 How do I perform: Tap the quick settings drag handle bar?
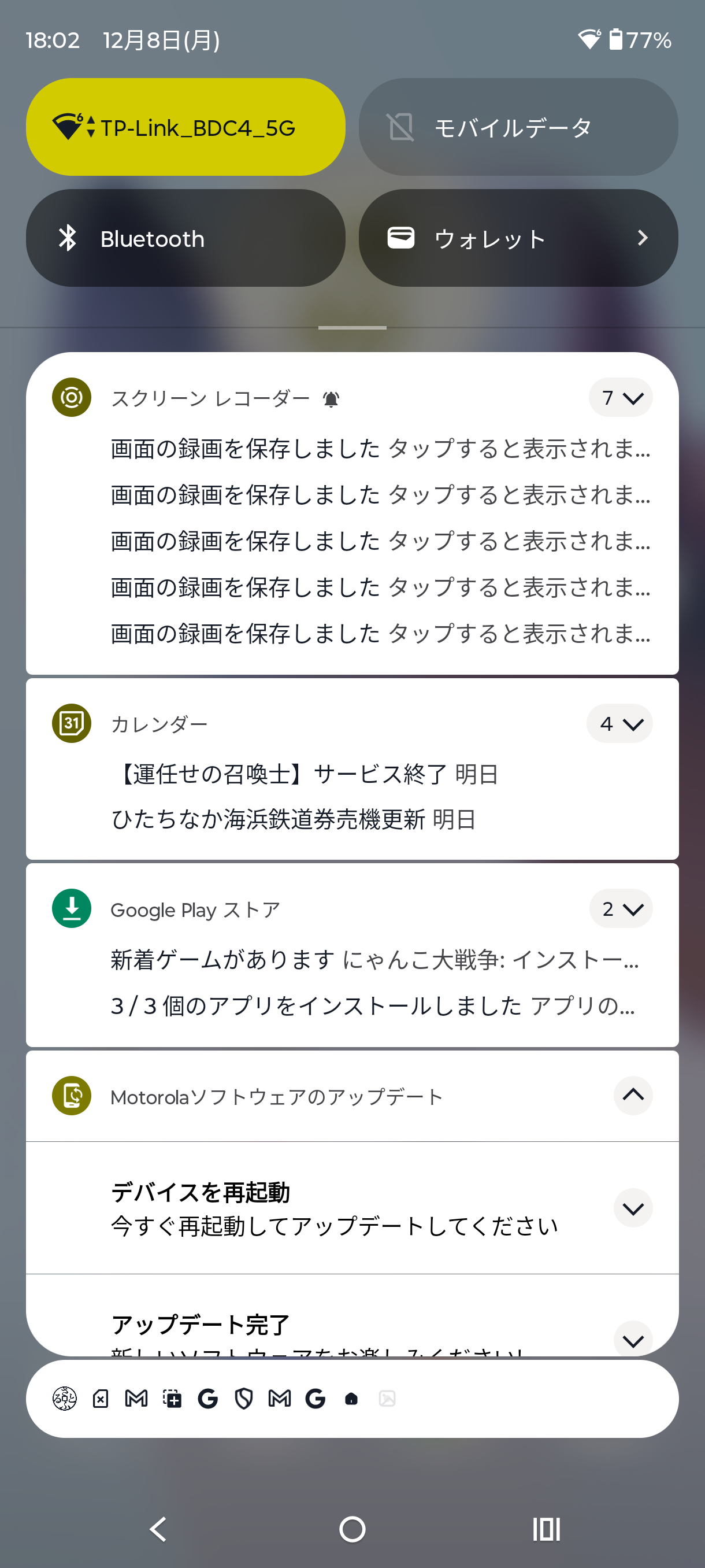[352, 327]
